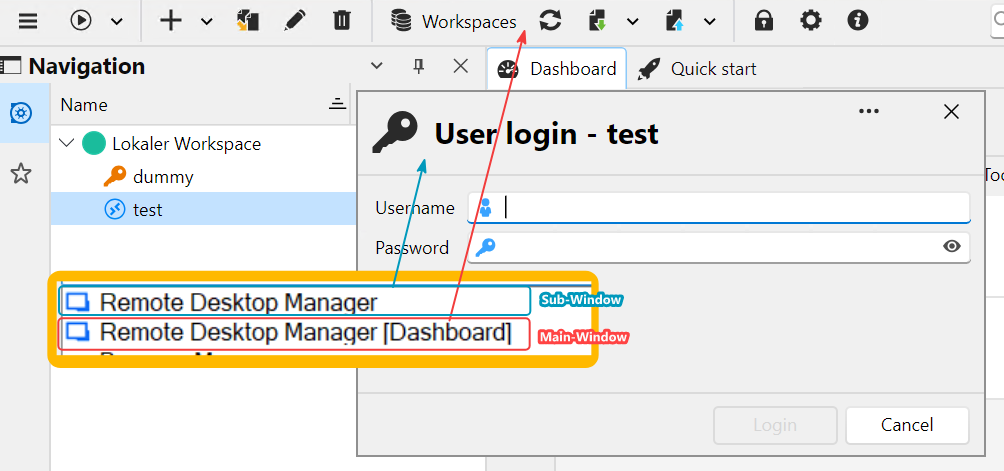Open the hamburger main menu

point(28,21)
